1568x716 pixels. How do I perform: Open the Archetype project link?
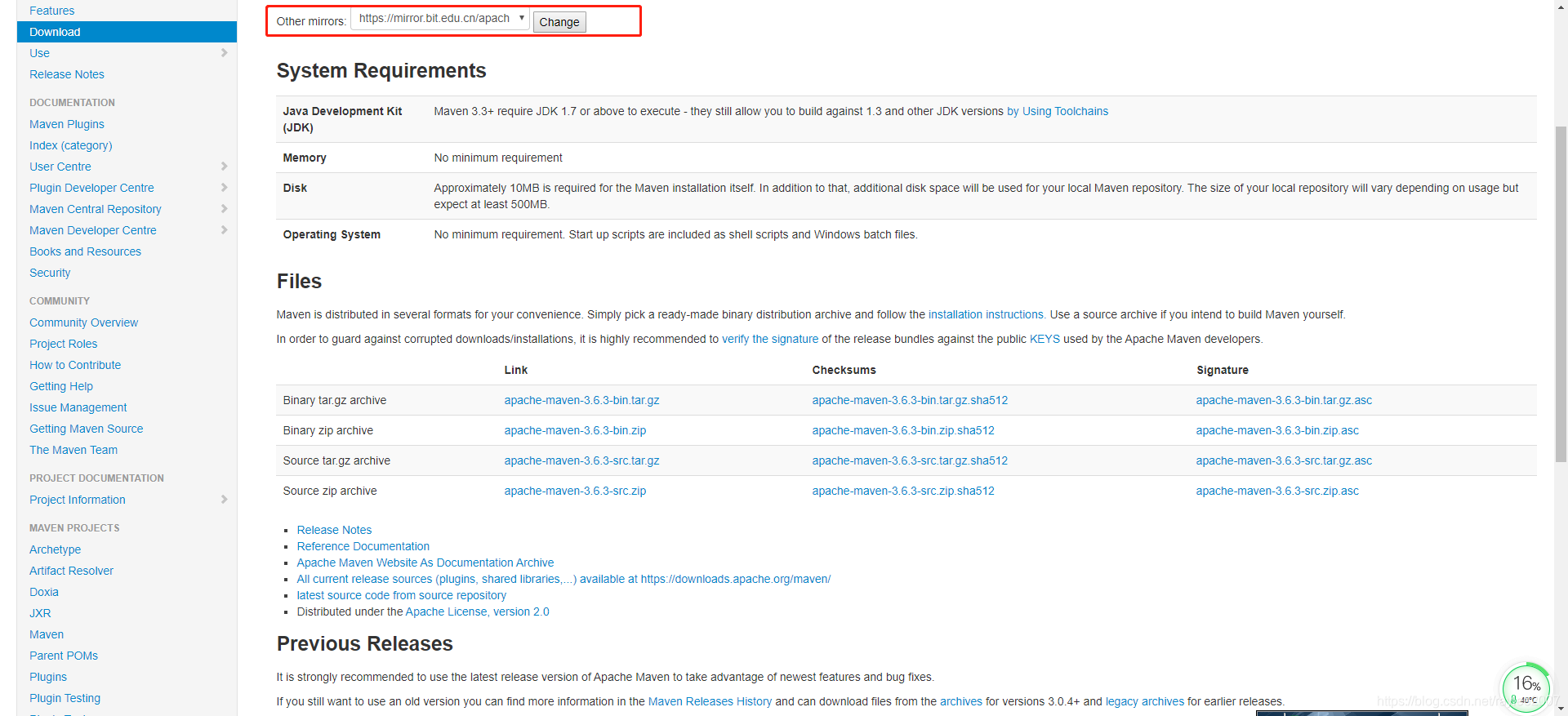tap(55, 549)
